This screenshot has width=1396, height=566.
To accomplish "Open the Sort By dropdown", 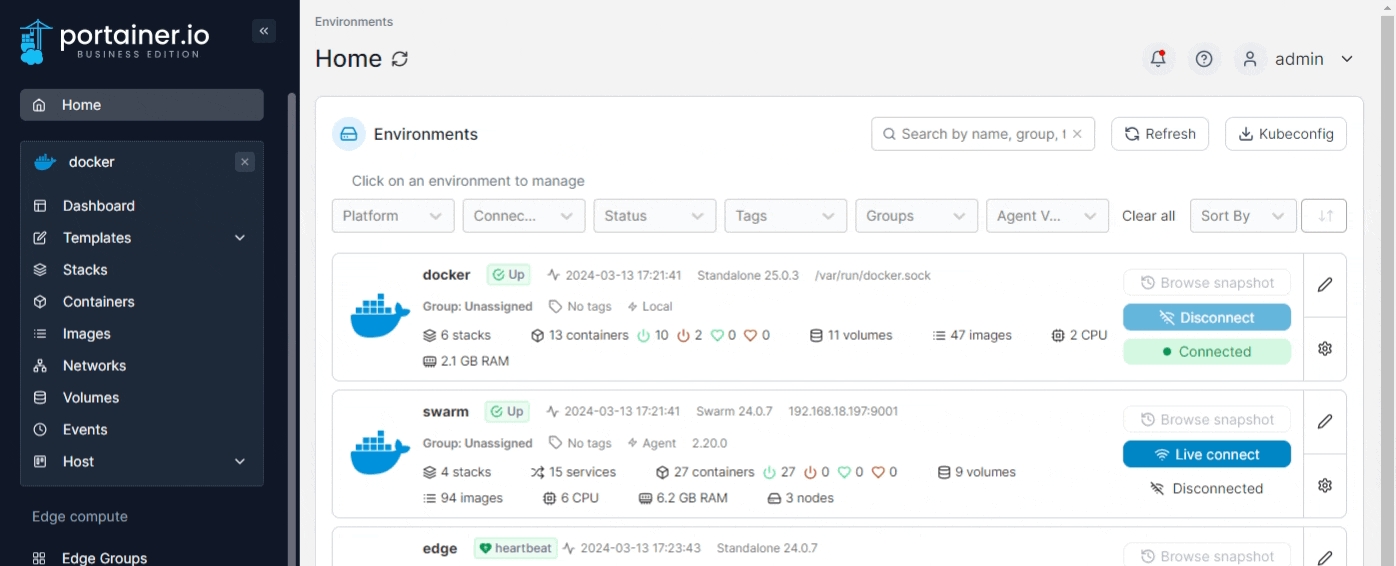I will click(1243, 216).
